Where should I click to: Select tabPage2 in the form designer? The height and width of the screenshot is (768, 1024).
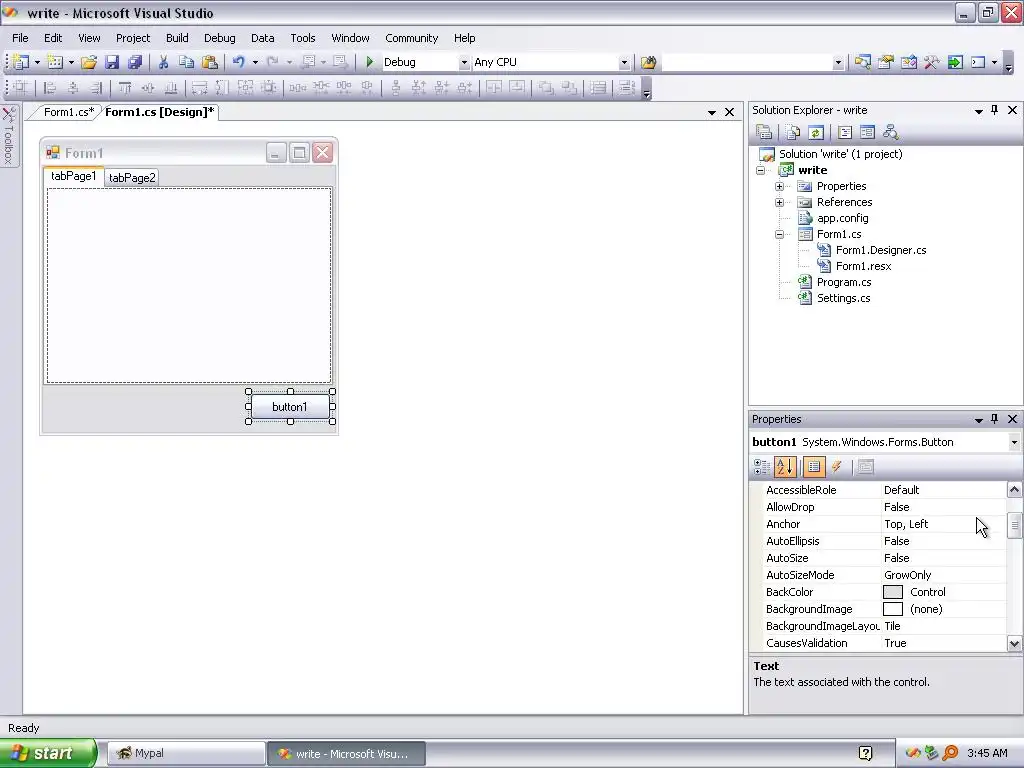132,178
